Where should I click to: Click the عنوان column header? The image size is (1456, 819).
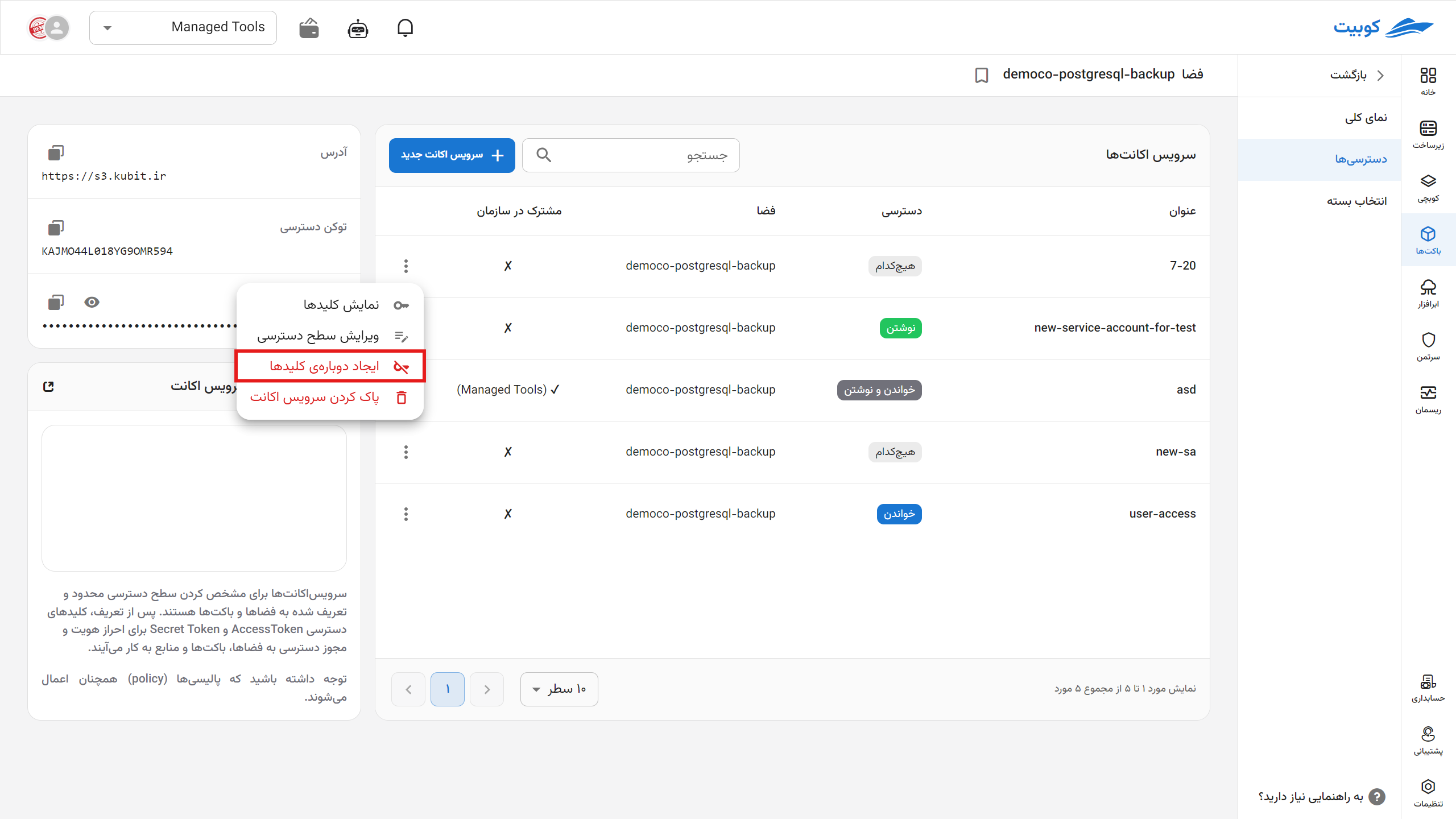[x=1182, y=211]
